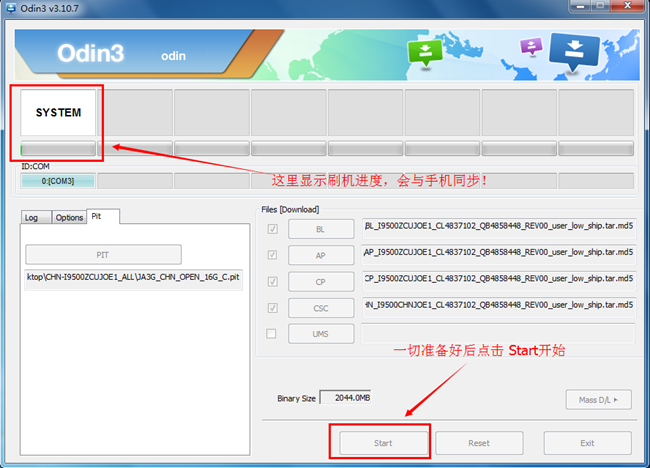The image size is (650, 468).
Task: Click the Files [Download] group label
Action: coord(290,209)
